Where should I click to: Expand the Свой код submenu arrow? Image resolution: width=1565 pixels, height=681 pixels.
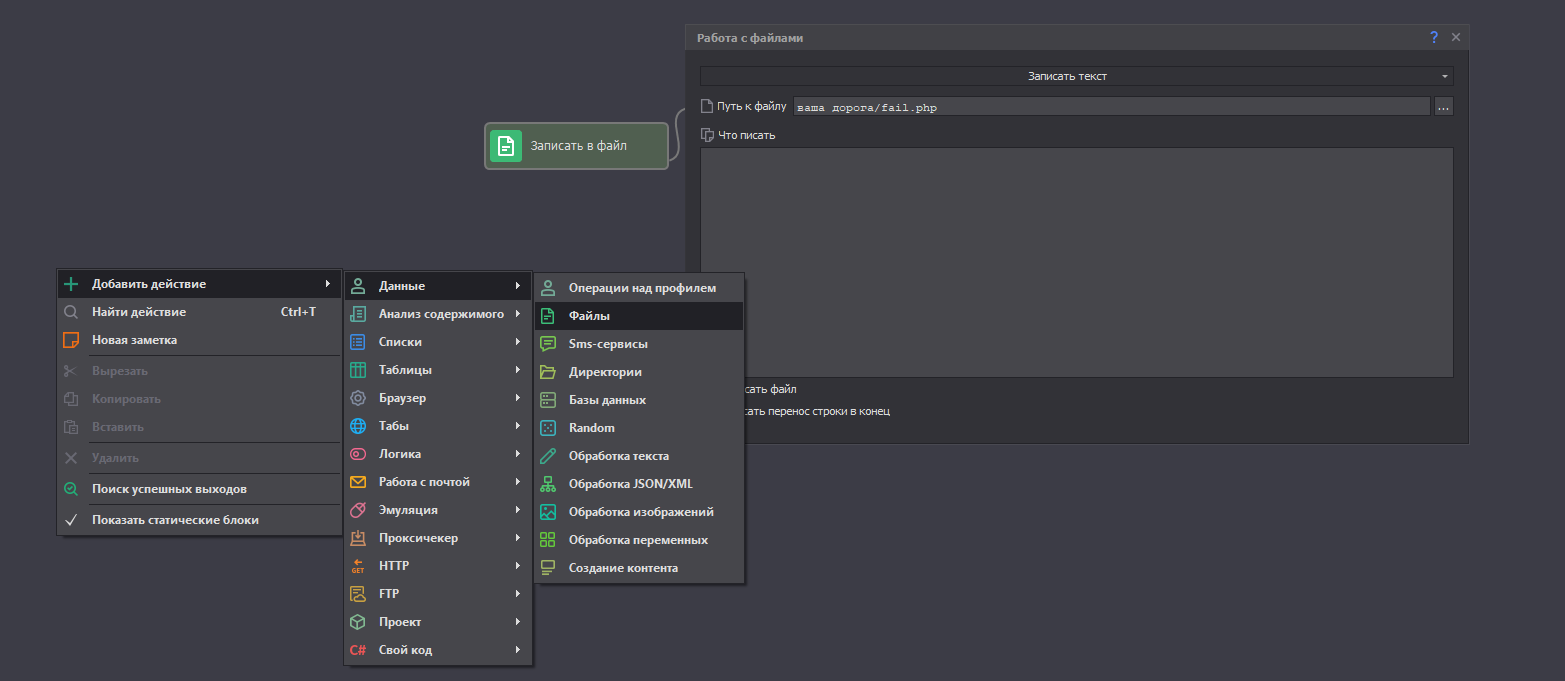(517, 650)
